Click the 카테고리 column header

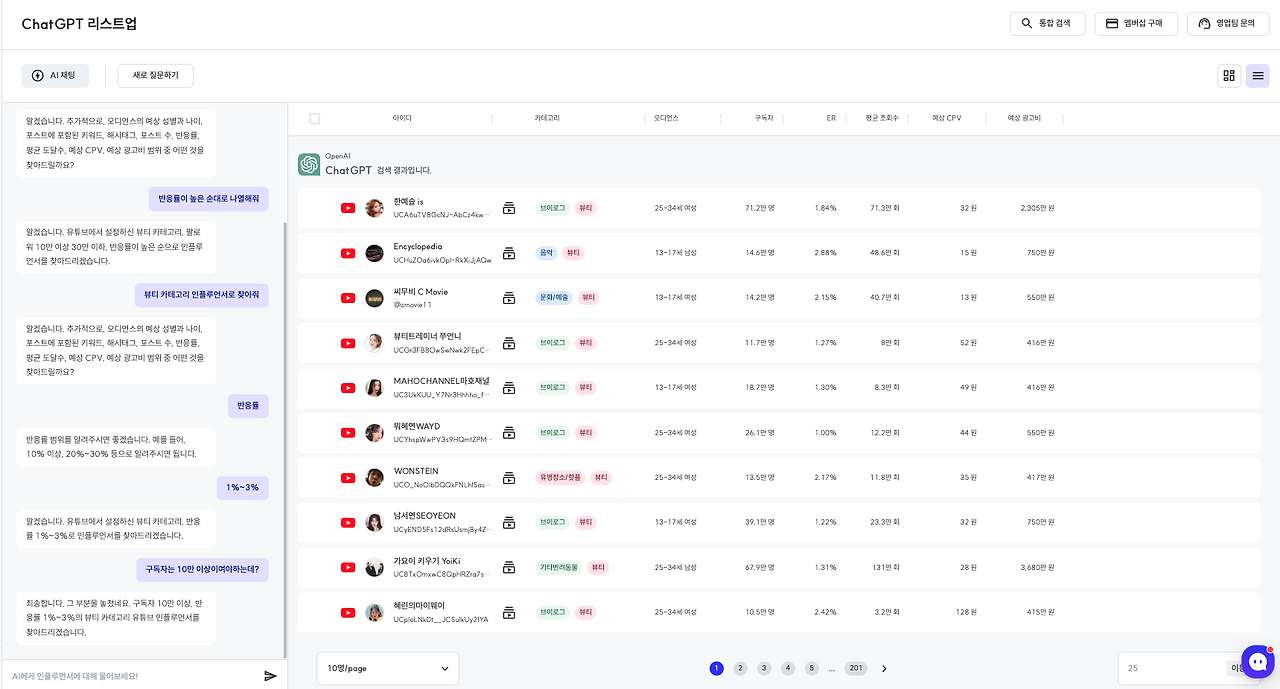pyautogui.click(x=547, y=118)
